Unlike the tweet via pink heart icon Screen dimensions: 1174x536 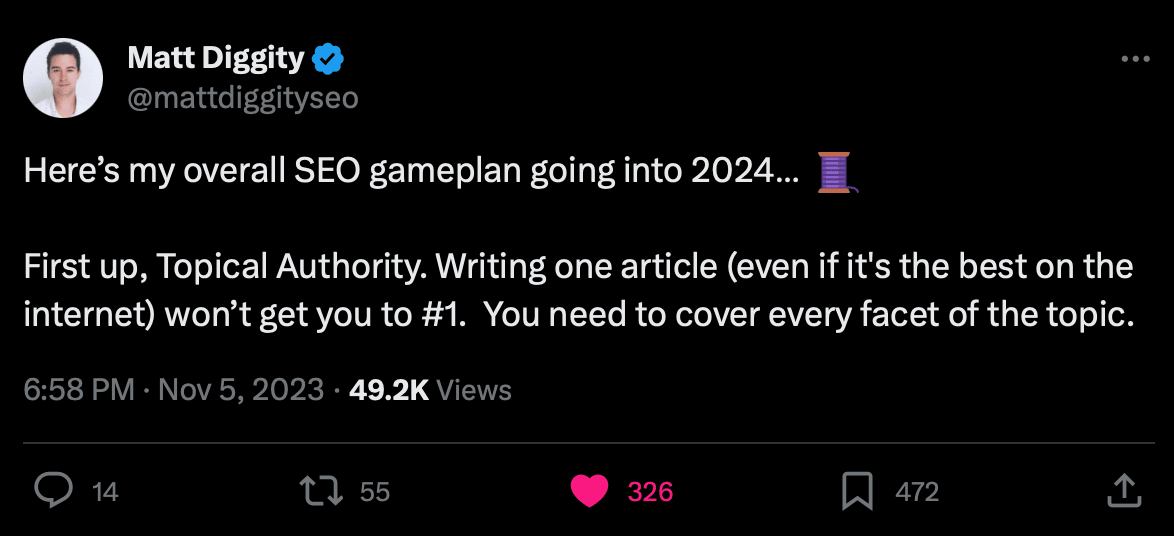tap(589, 491)
